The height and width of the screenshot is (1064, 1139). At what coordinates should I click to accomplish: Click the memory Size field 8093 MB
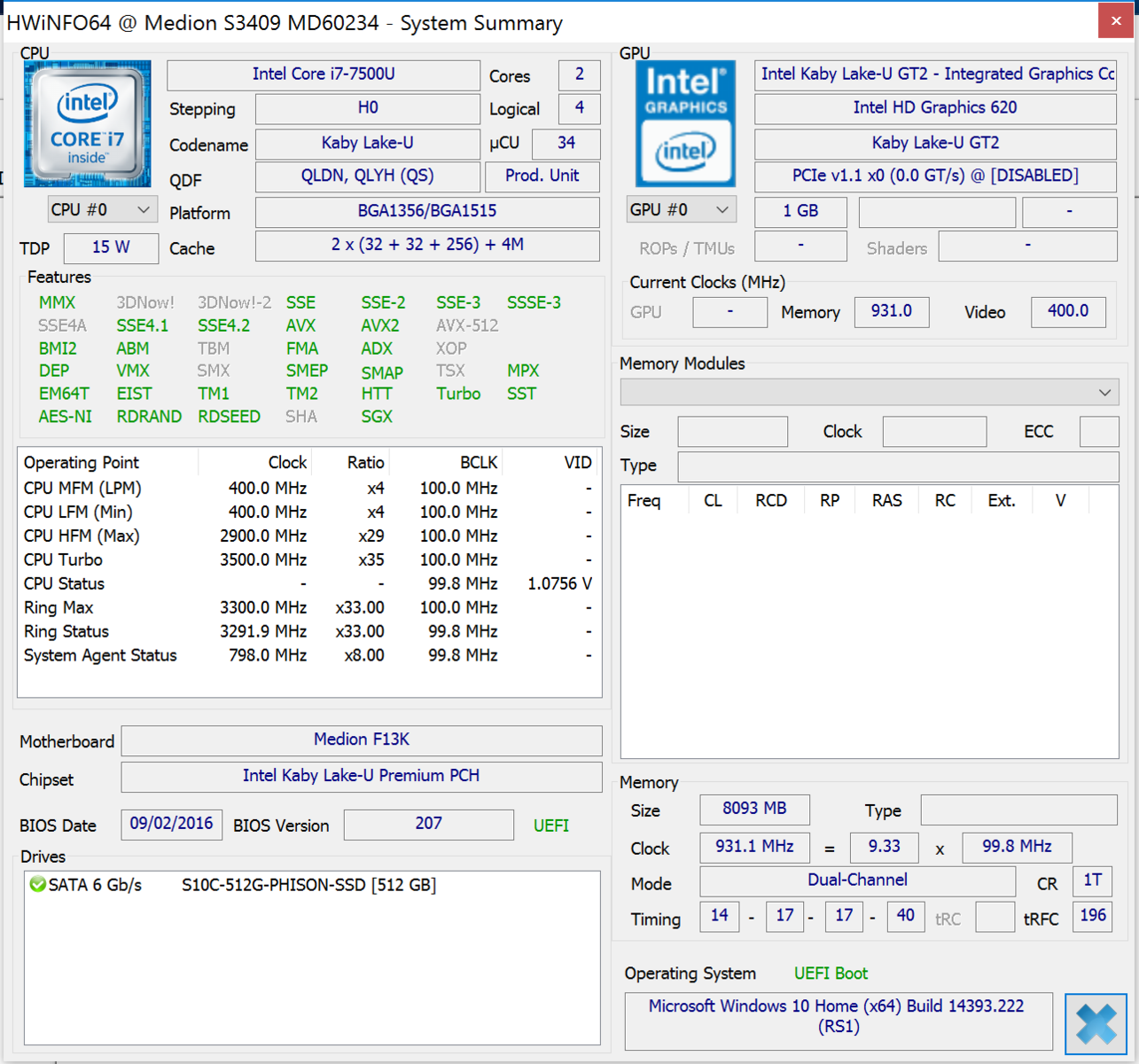point(754,810)
